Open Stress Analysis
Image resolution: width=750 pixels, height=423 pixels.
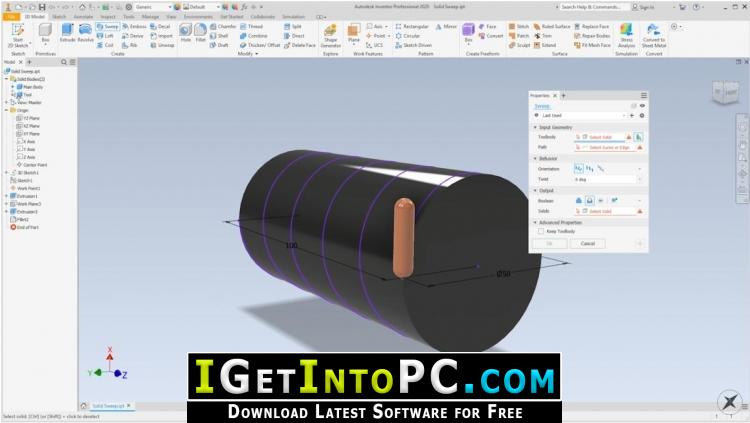[626, 35]
